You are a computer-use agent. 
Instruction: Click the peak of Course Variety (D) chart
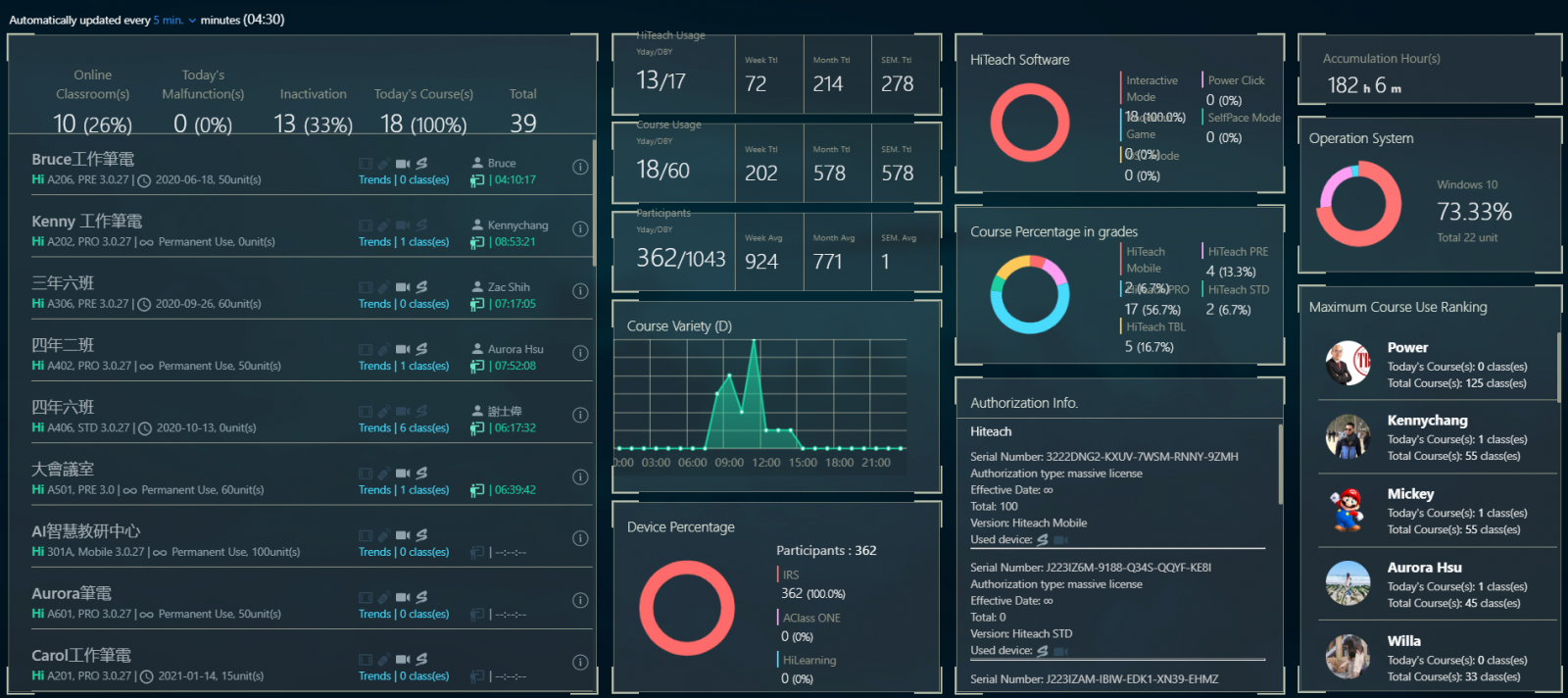(x=754, y=341)
